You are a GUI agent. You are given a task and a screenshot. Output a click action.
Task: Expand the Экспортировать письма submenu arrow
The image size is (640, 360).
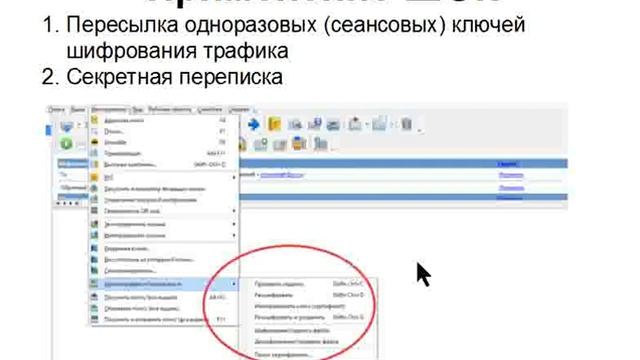(234, 224)
